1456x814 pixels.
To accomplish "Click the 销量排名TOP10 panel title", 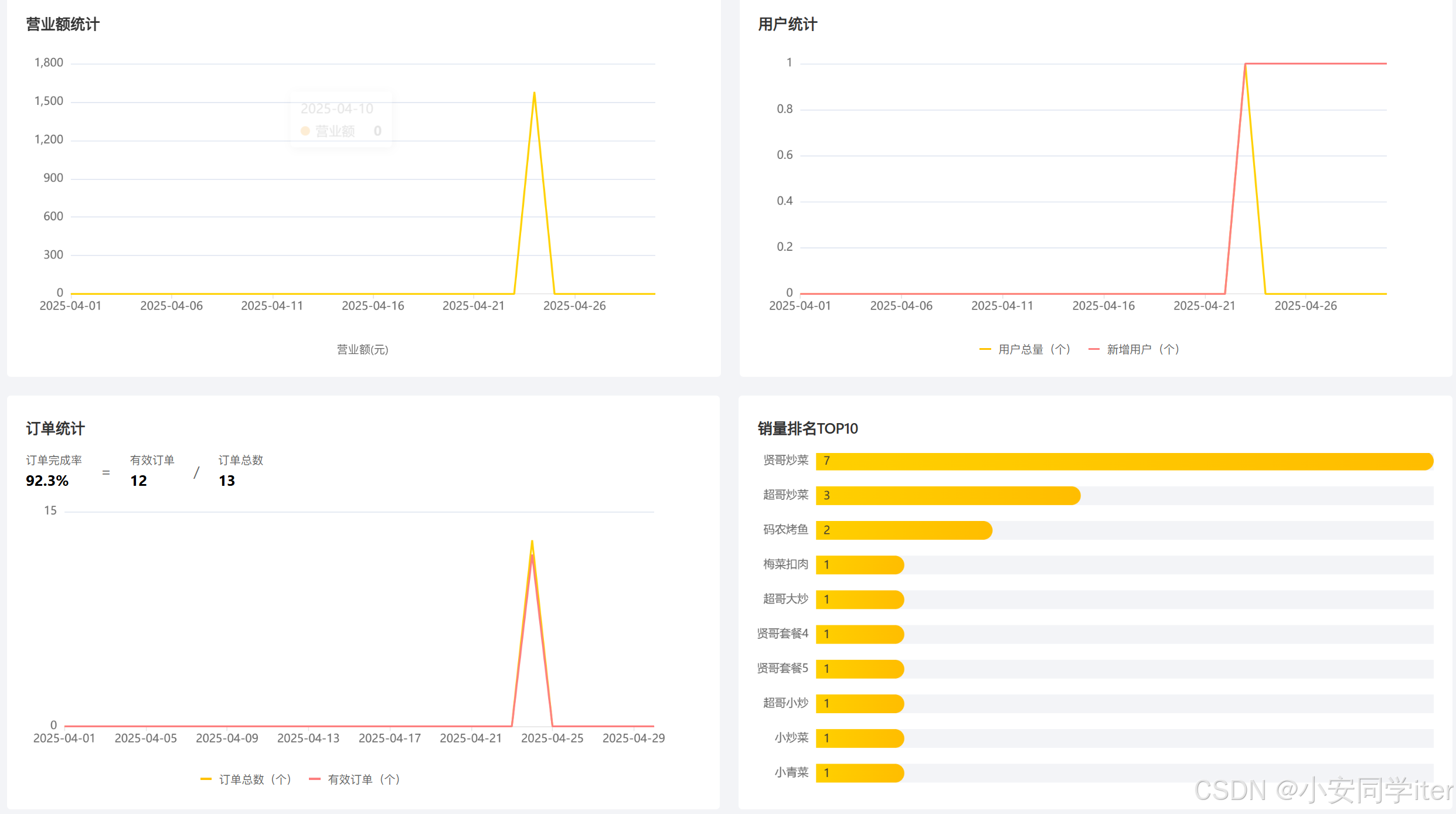I will pyautogui.click(x=807, y=428).
